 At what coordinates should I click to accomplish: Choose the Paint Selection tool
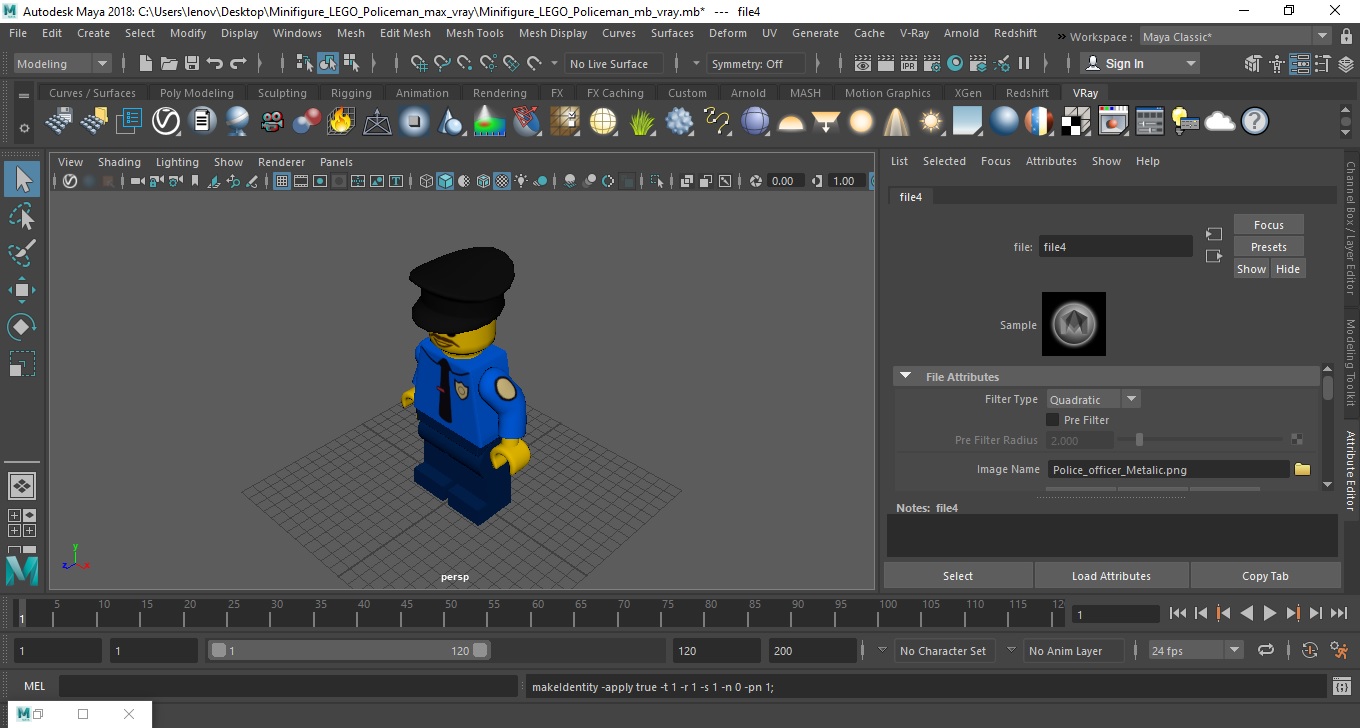tap(22, 253)
